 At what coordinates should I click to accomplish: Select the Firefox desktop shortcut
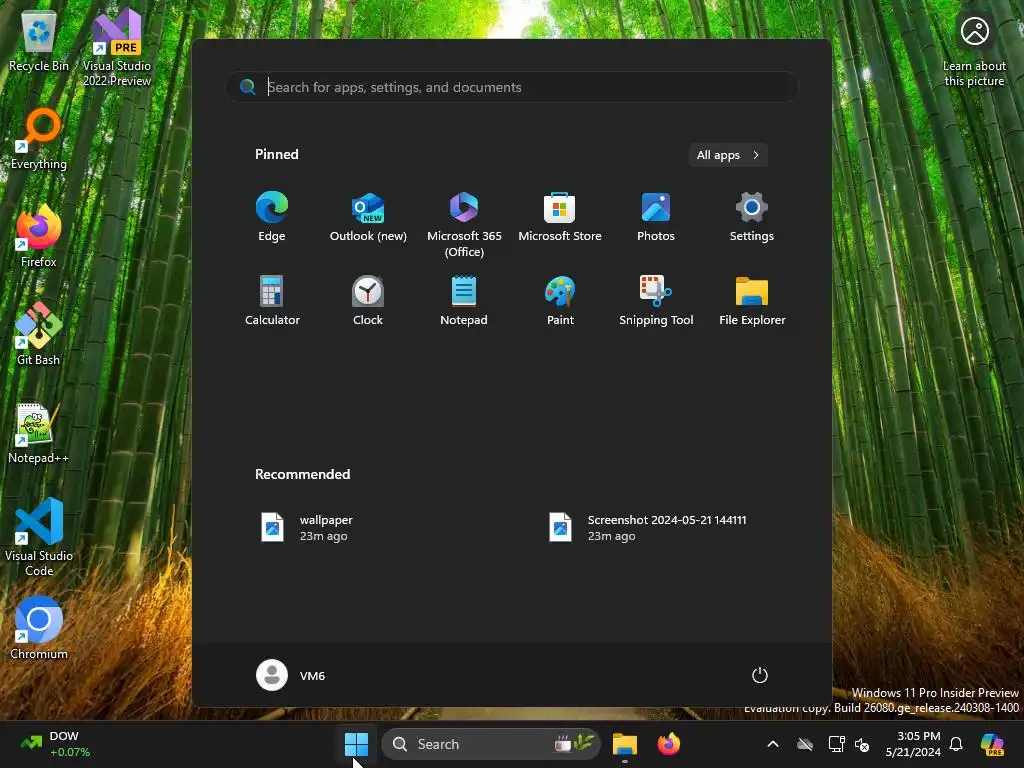(x=39, y=236)
